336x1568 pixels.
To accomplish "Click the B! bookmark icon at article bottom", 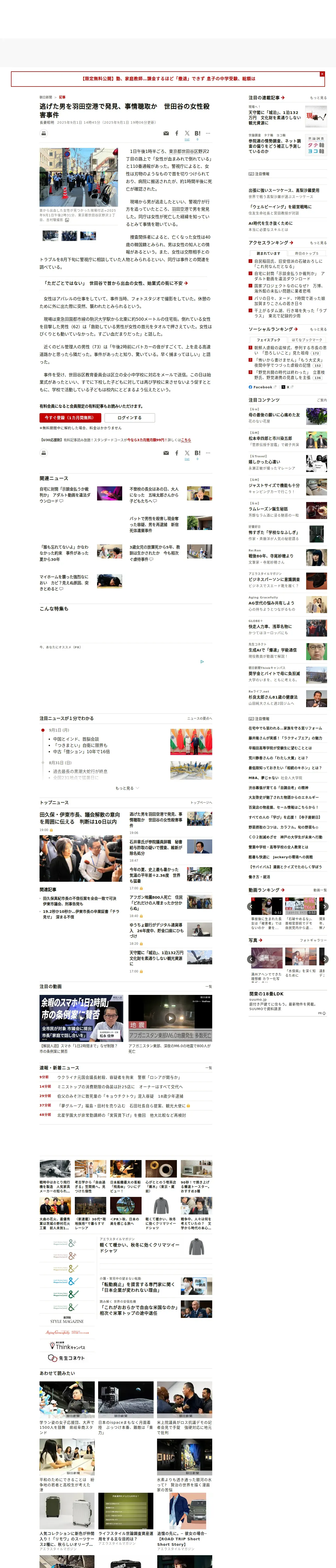I will [197, 453].
